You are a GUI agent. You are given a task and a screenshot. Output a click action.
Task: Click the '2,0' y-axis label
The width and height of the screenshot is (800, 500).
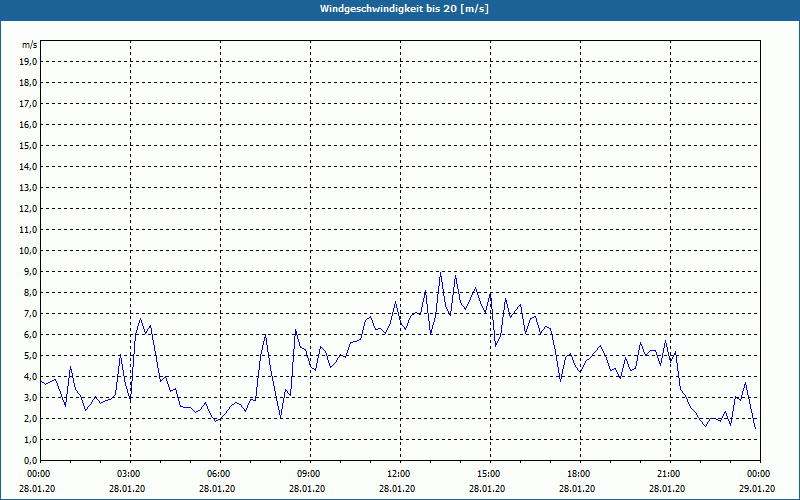[31, 418]
